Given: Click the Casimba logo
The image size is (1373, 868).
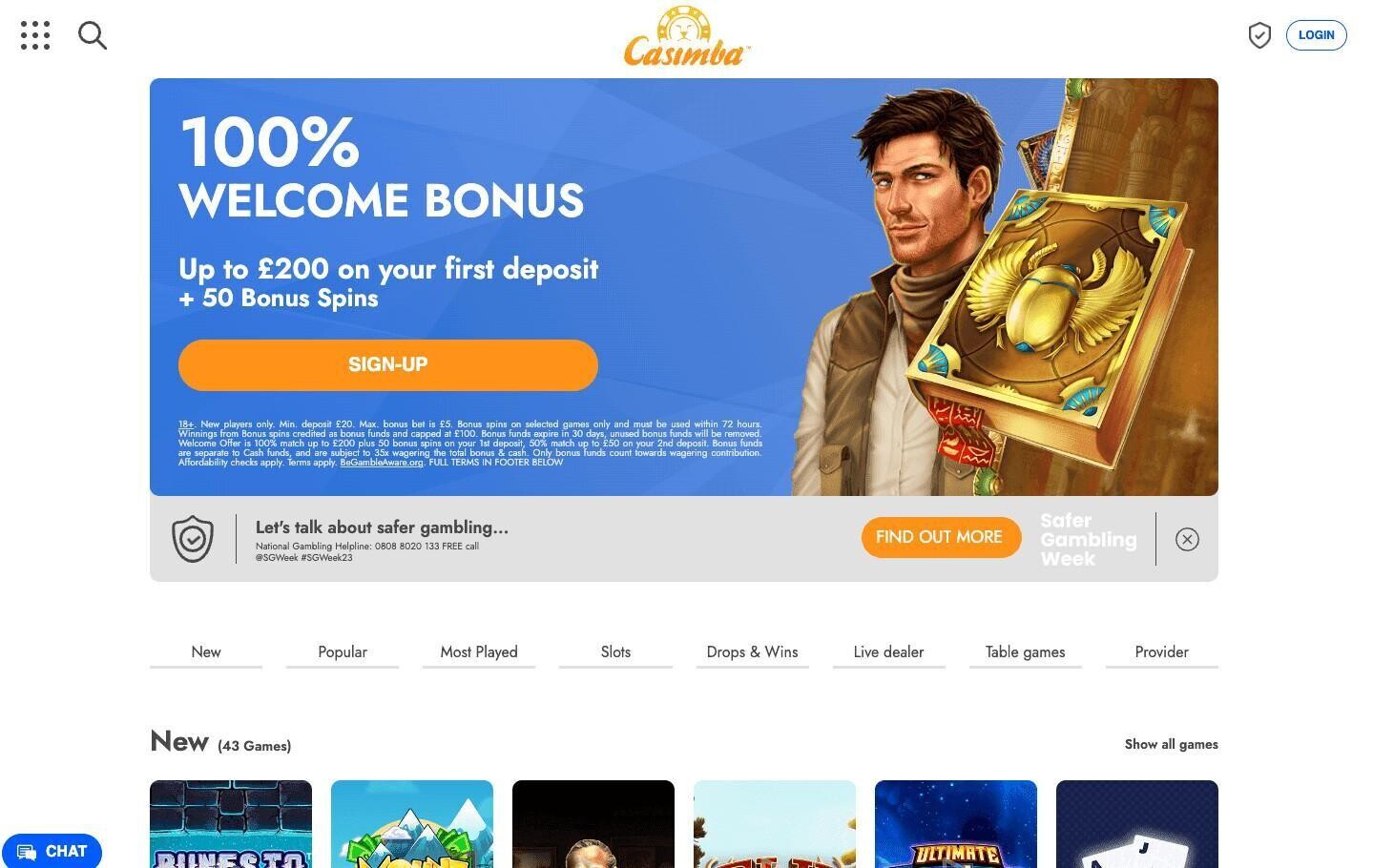Looking at the screenshot, I should [687, 36].
